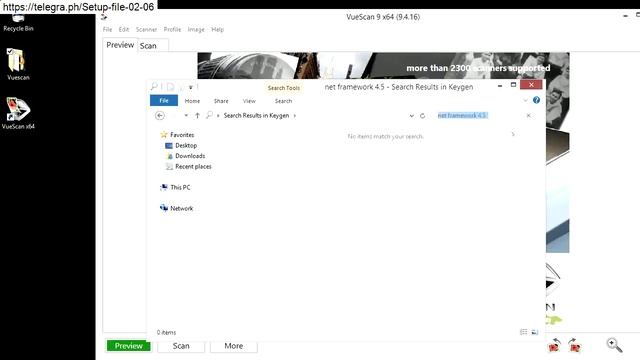This screenshot has width=640, height=360.
Task: Switch to VueScan Preview tab
Action: [x=120, y=45]
